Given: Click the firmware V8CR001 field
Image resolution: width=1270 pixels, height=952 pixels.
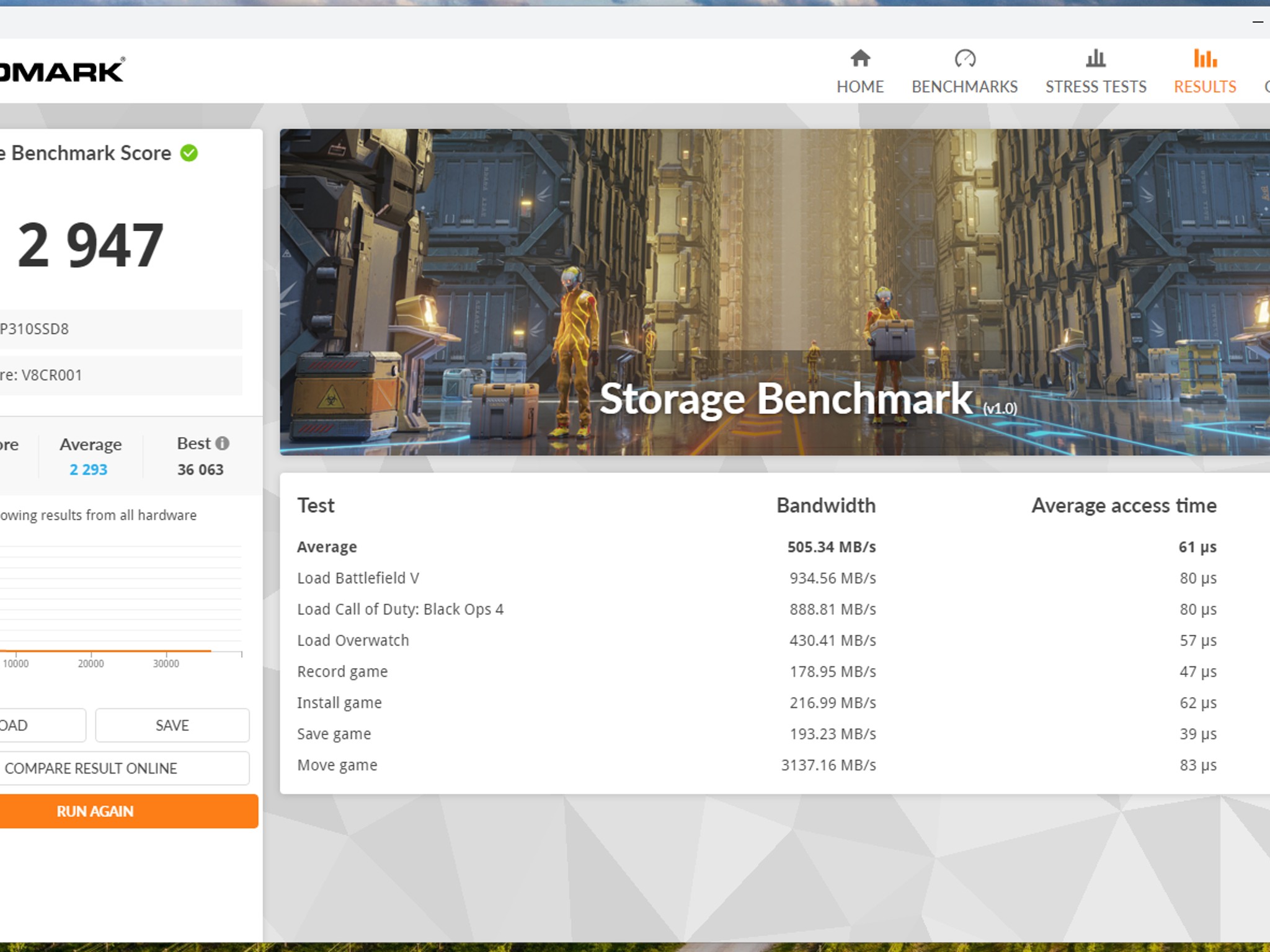Looking at the screenshot, I should tap(120, 376).
